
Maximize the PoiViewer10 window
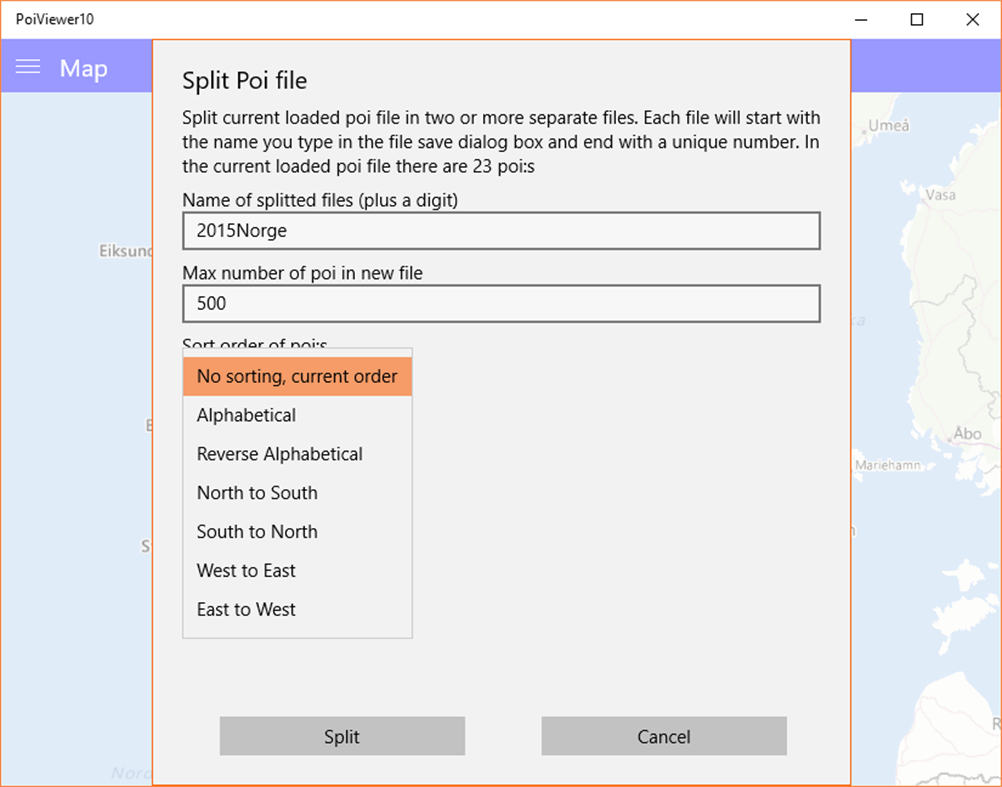(x=917, y=19)
